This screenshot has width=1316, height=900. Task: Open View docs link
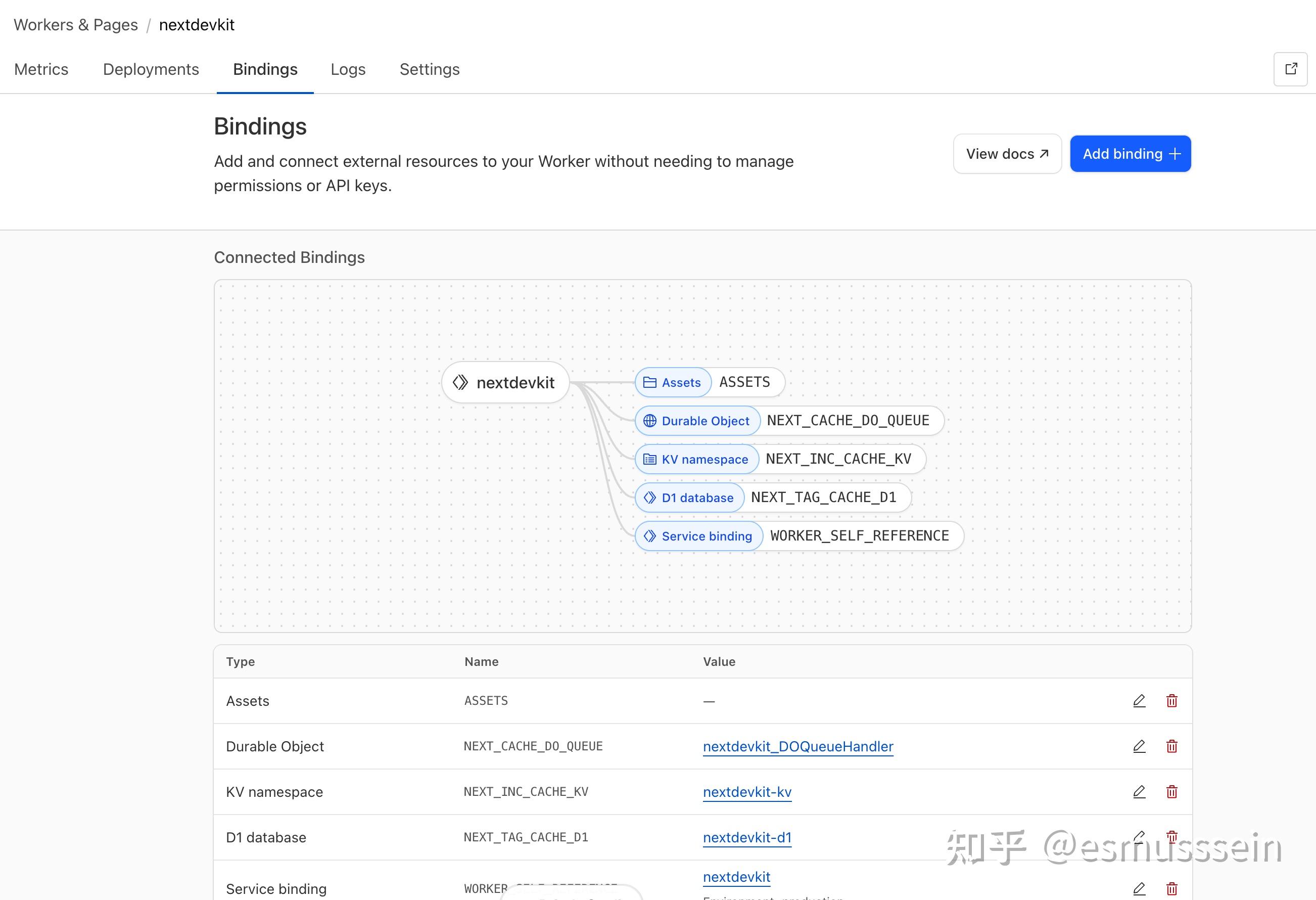tap(1007, 154)
